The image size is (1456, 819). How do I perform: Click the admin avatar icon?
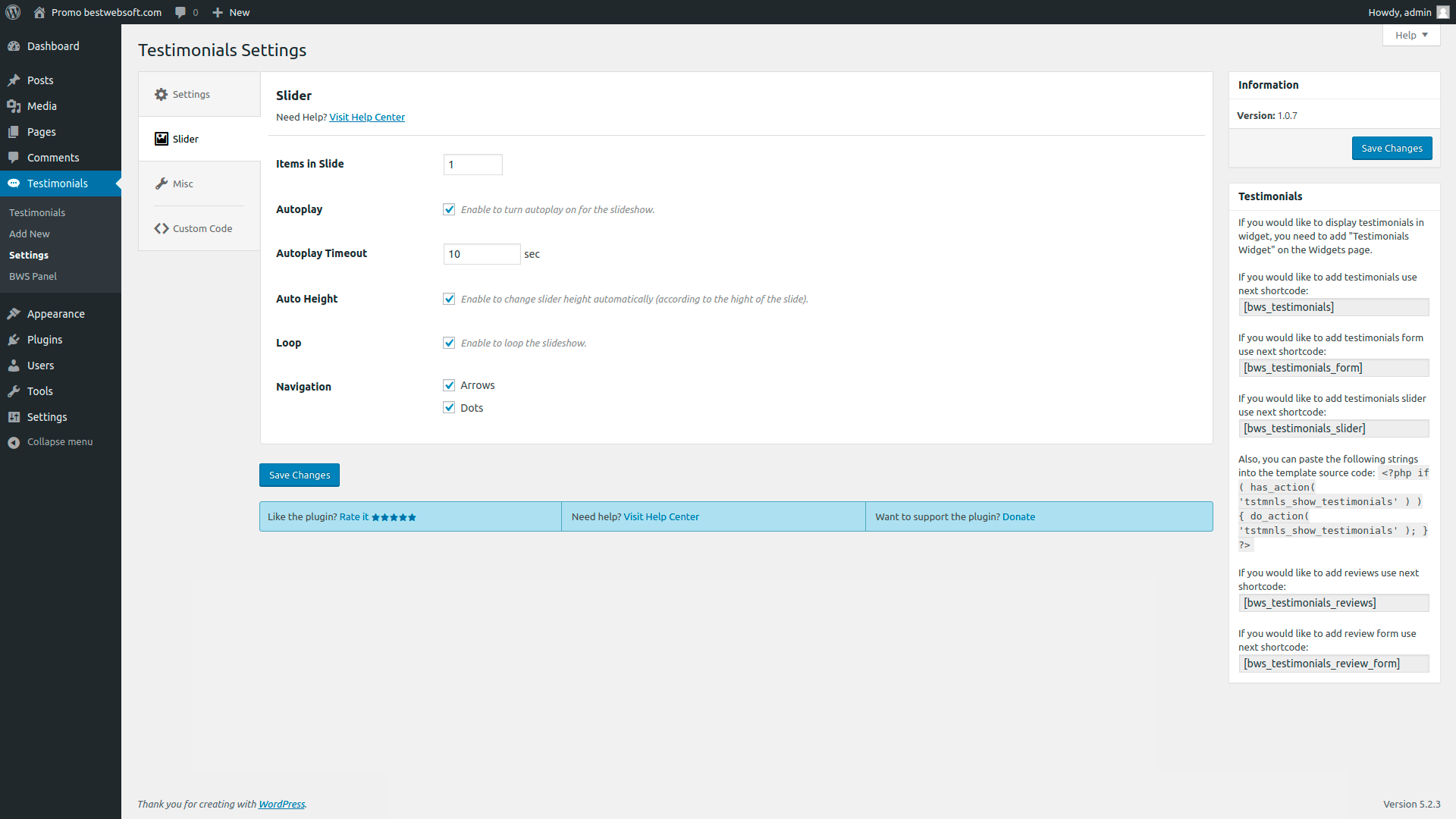tap(1443, 12)
